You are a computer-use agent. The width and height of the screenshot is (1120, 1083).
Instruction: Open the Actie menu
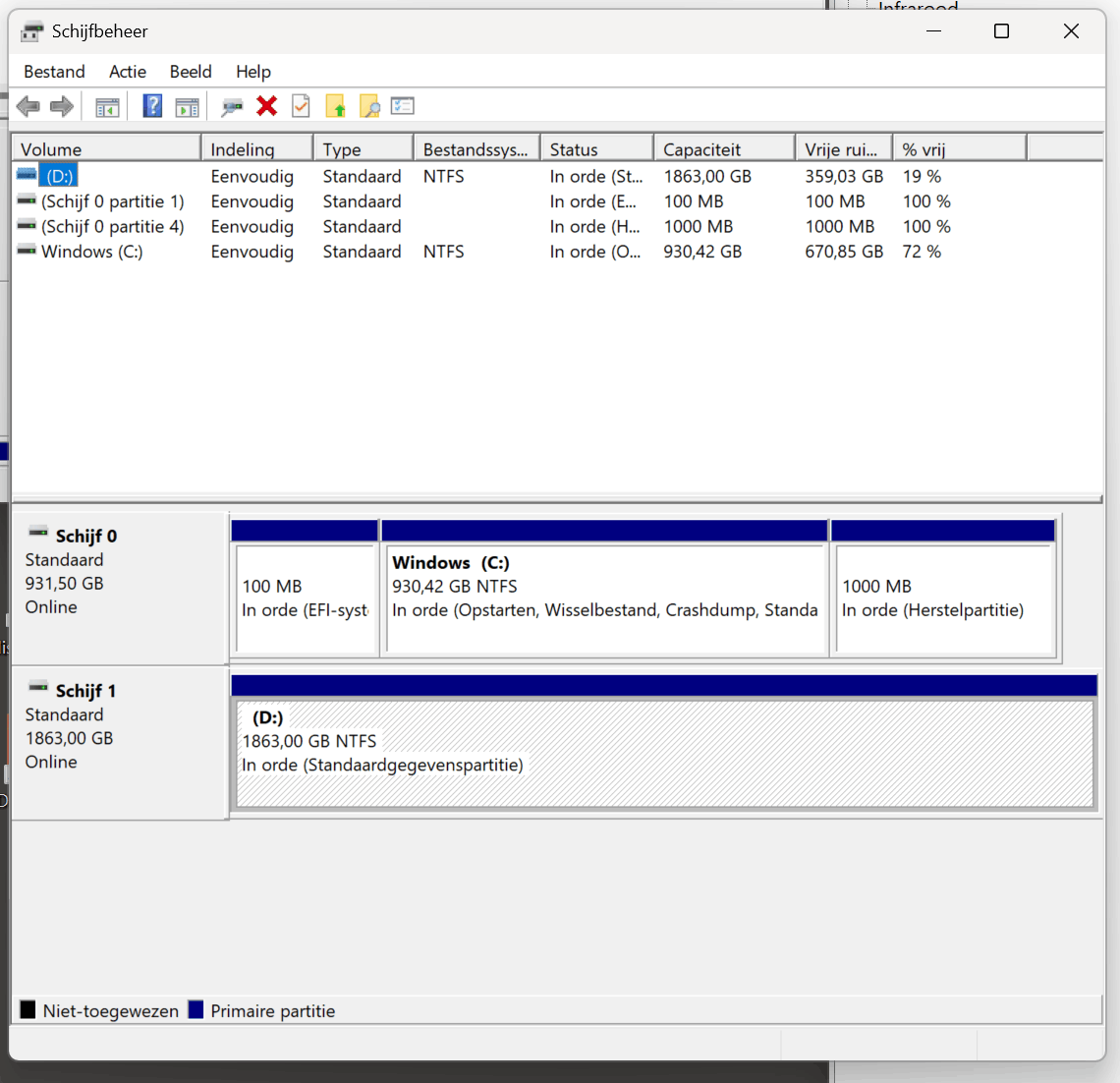point(127,72)
